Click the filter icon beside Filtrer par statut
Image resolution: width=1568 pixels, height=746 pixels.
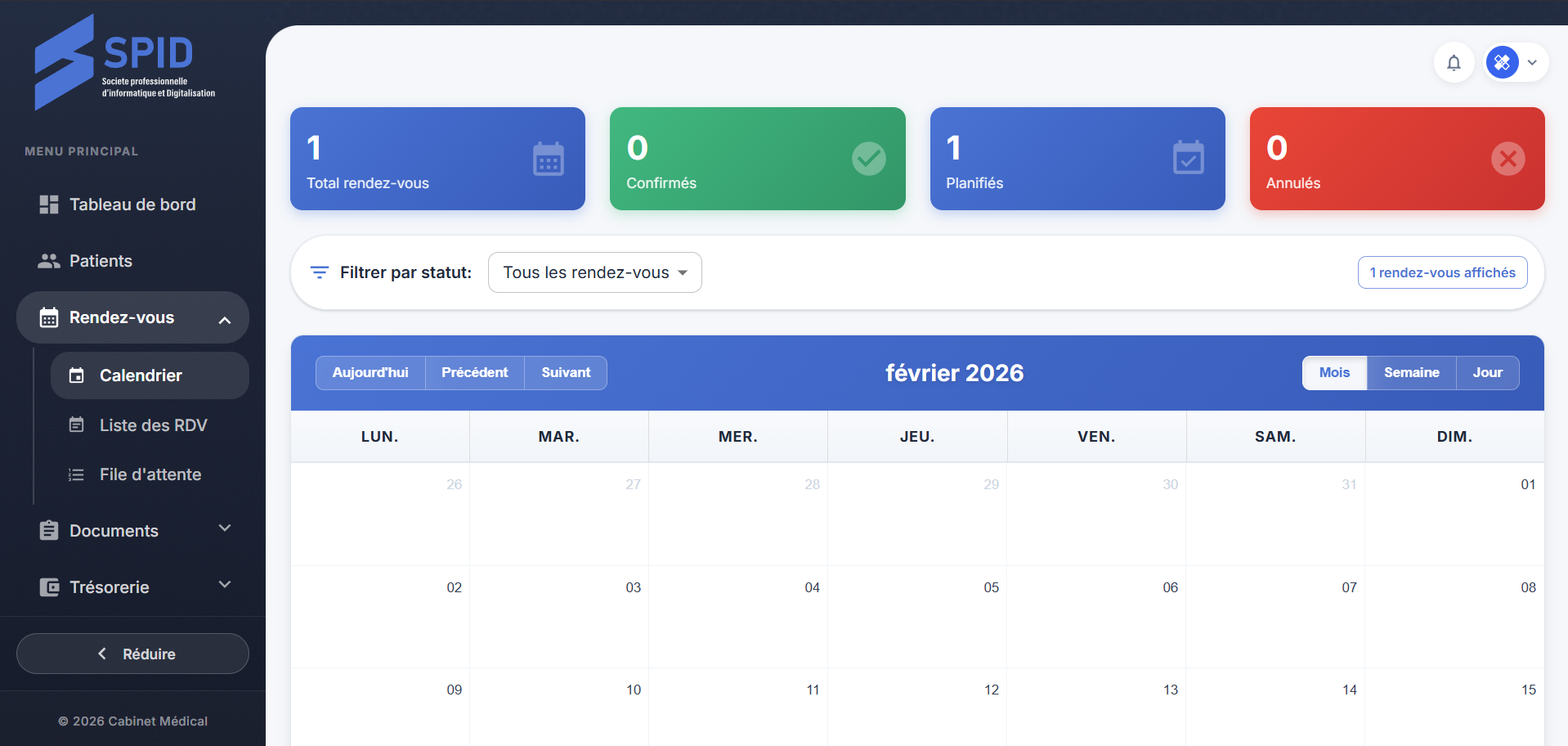320,272
